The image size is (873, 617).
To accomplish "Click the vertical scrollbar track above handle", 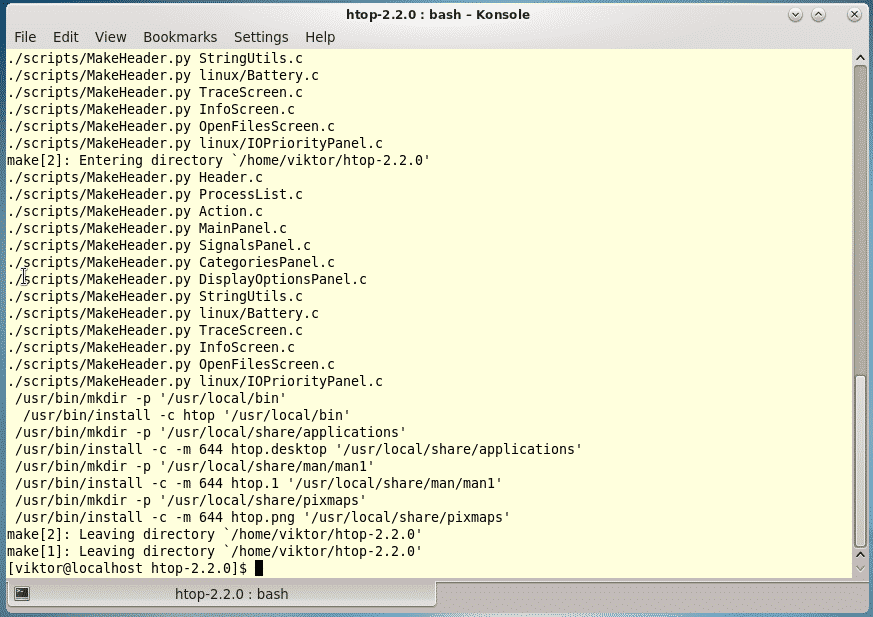I will 860,220.
